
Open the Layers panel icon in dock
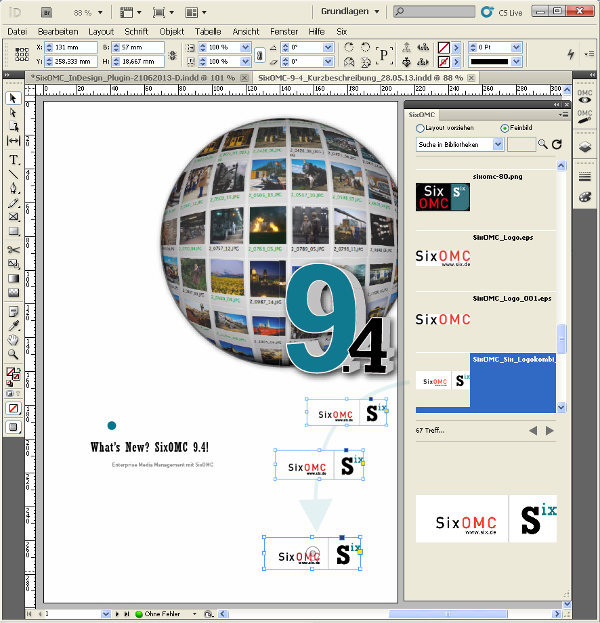pyautogui.click(x=585, y=147)
